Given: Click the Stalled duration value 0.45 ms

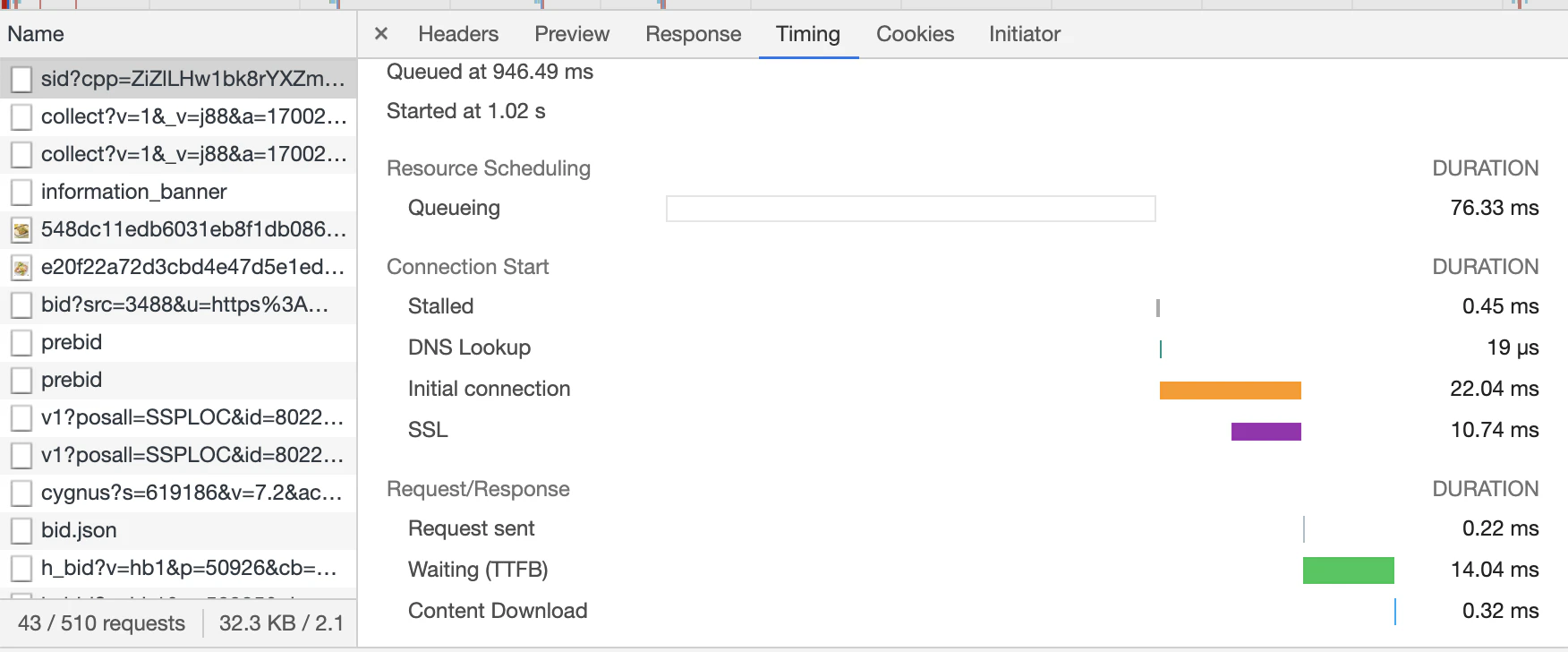Looking at the screenshot, I should 1501,306.
